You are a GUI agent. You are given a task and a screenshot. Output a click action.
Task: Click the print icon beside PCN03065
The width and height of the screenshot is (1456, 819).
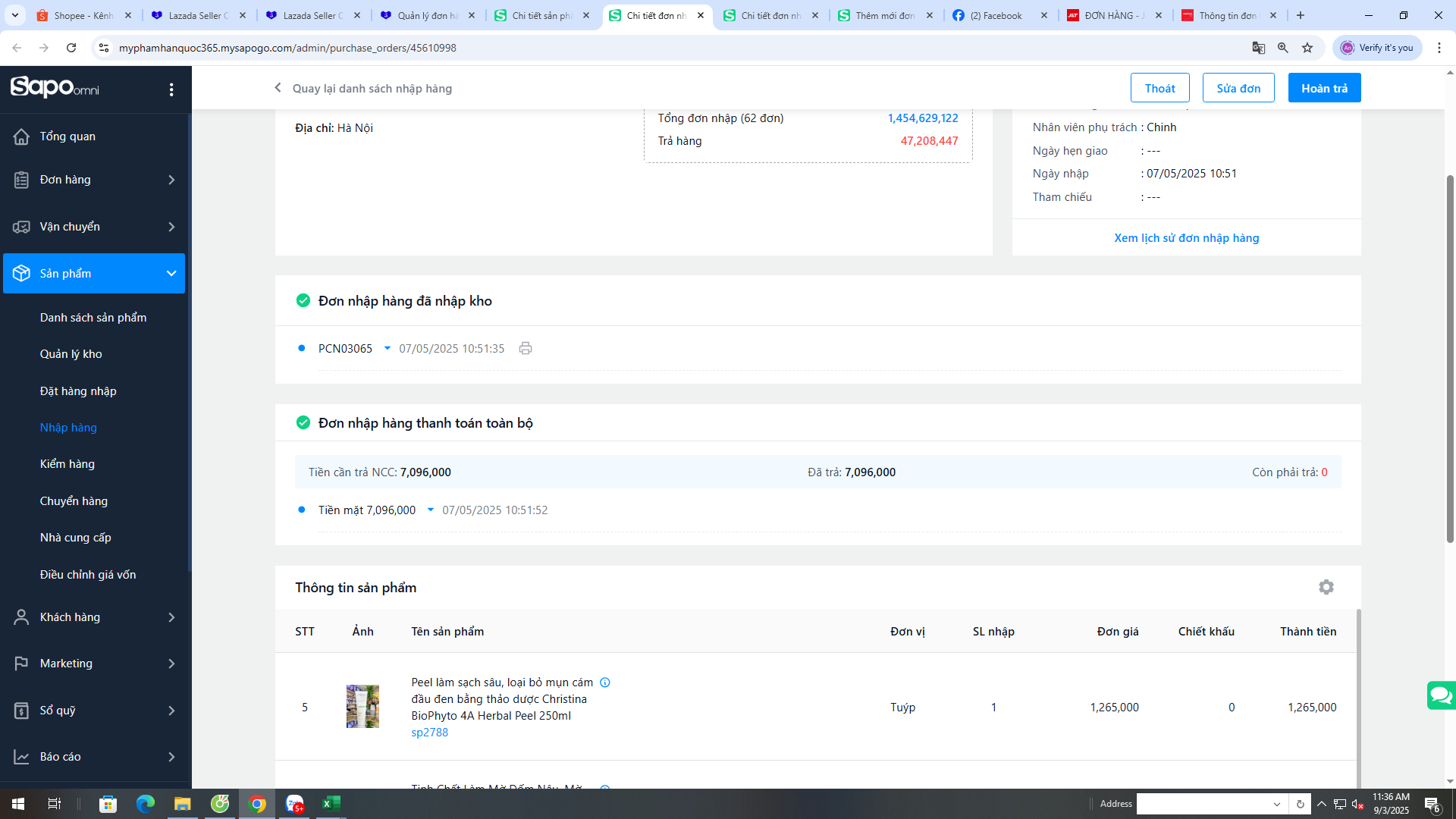pos(526,349)
